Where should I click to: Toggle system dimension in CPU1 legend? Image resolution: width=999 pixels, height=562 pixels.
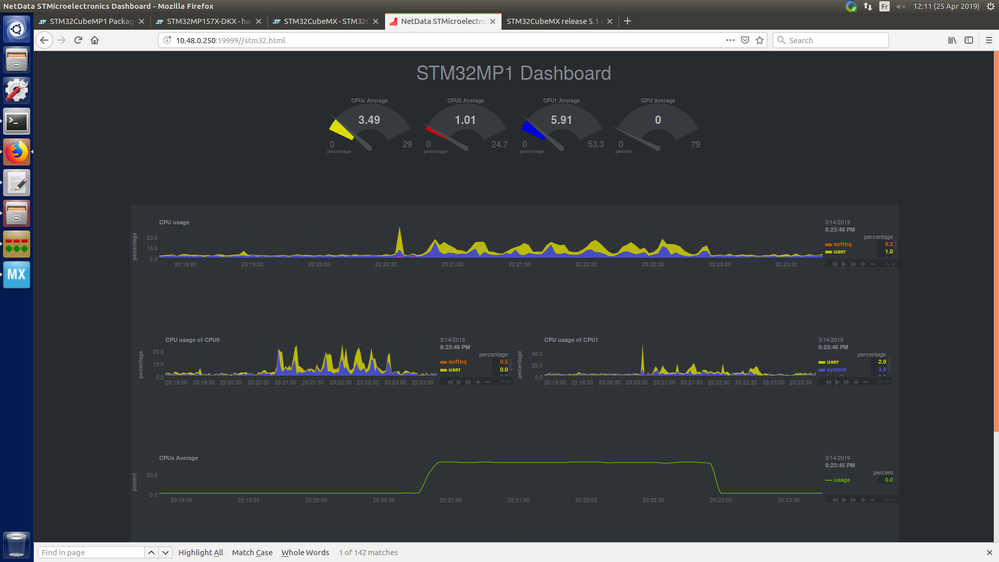(833, 370)
